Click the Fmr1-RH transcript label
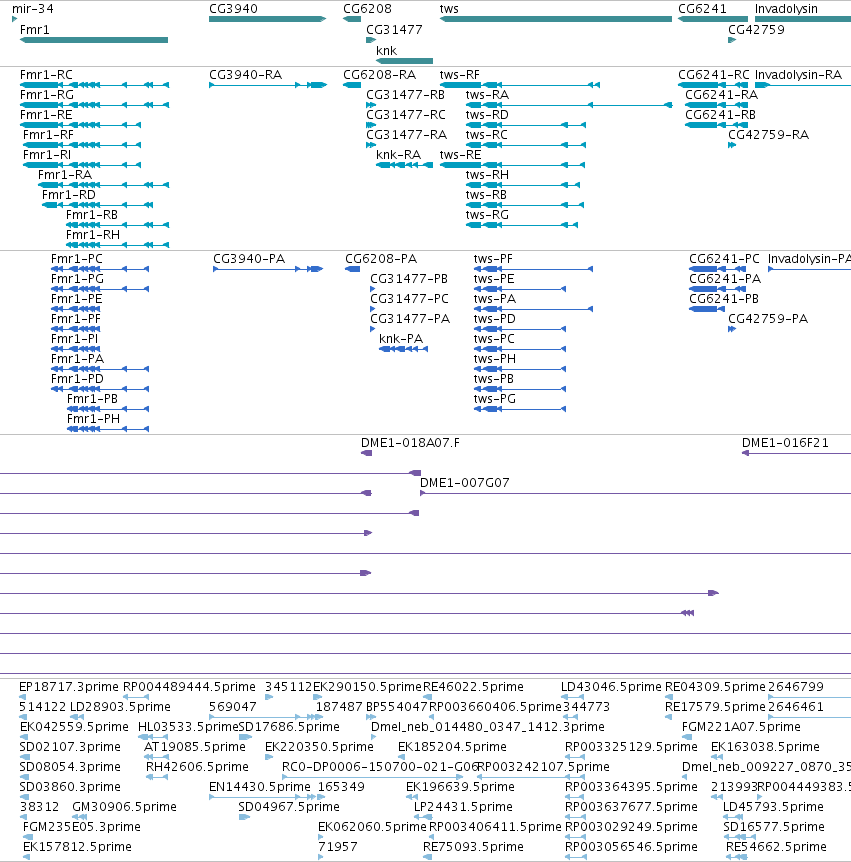Screen dimensions: 851x862 click(x=93, y=235)
